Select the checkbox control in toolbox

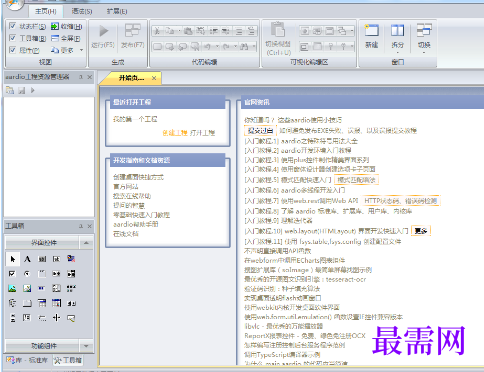[12, 274]
